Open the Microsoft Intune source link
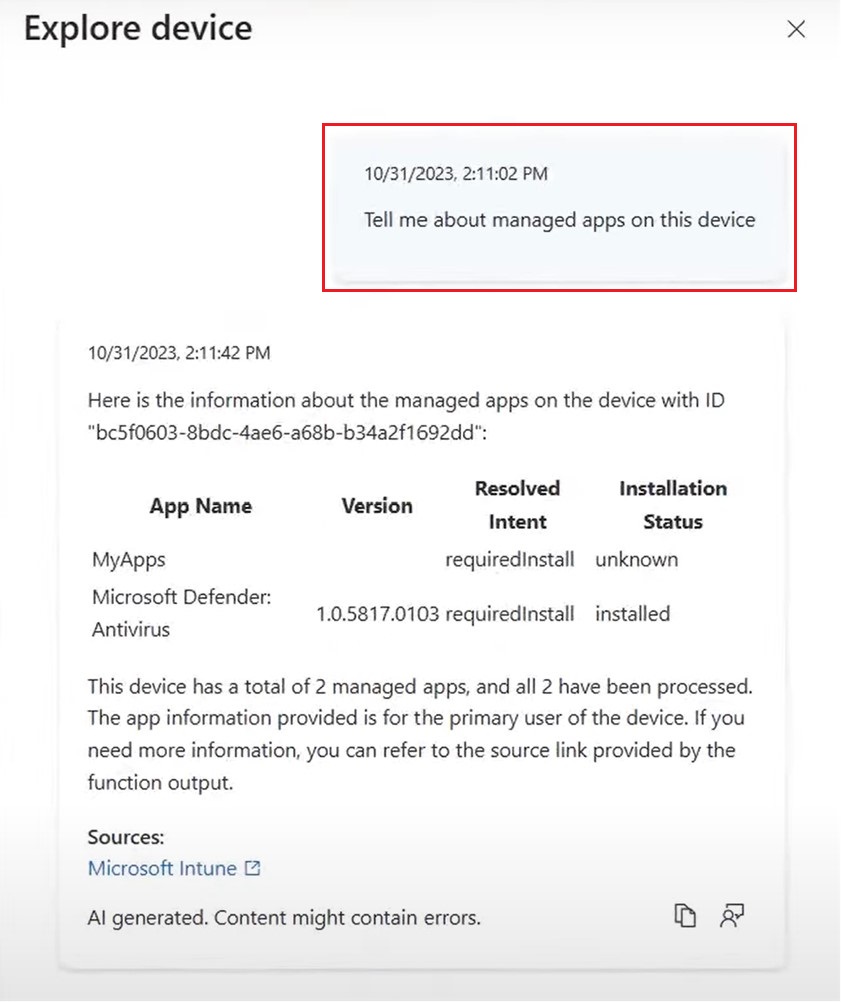The image size is (841, 1002). 162,868
